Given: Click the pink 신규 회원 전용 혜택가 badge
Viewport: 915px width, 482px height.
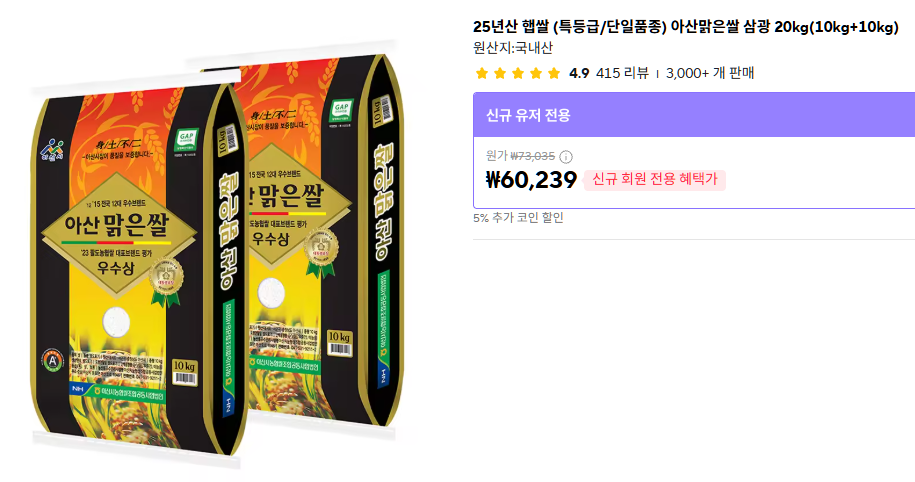Looking at the screenshot, I should [x=655, y=180].
